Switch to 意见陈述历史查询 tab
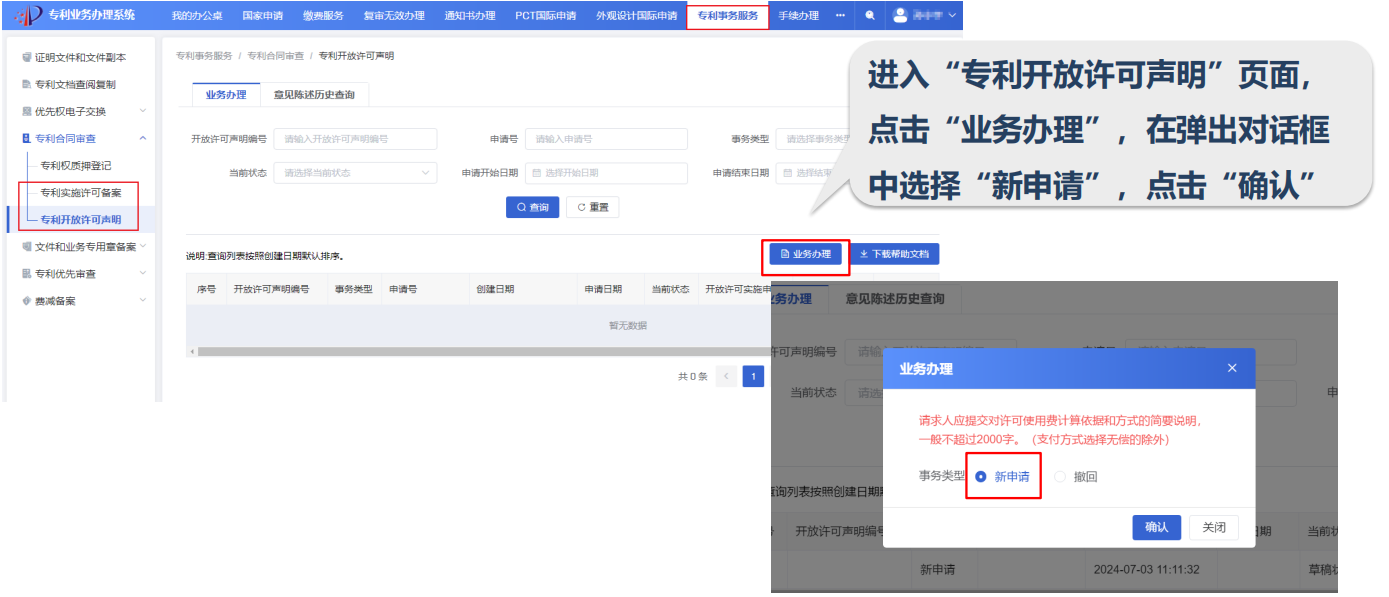 [314, 95]
